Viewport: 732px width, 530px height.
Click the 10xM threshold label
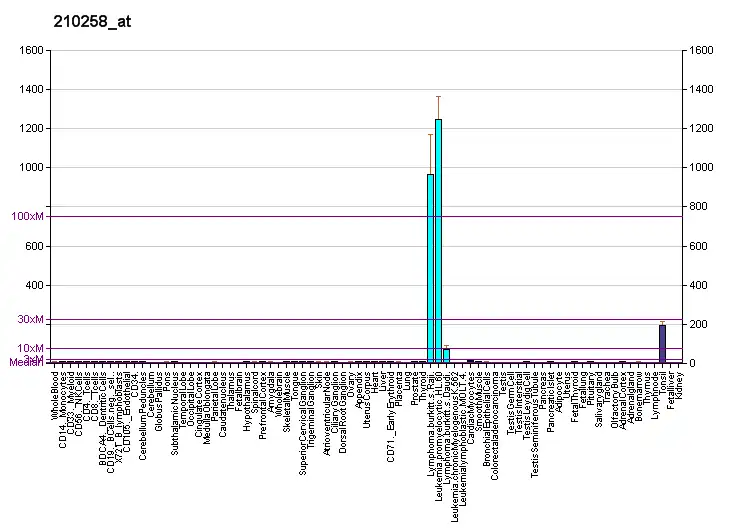[x=31, y=348]
